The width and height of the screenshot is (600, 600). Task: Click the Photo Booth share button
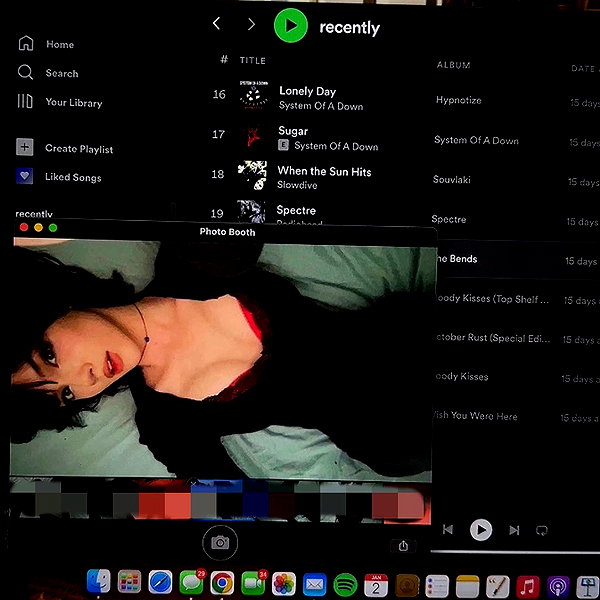click(403, 546)
